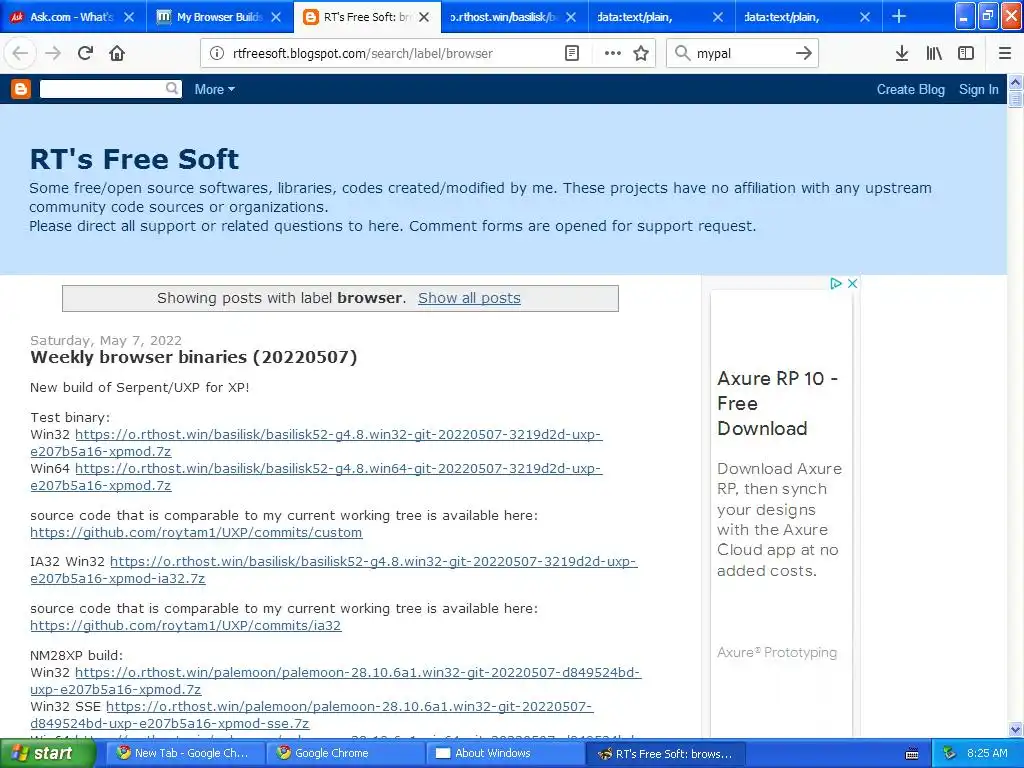Switch to About Windows taskbar item
This screenshot has height=768, width=1024.
(505, 753)
